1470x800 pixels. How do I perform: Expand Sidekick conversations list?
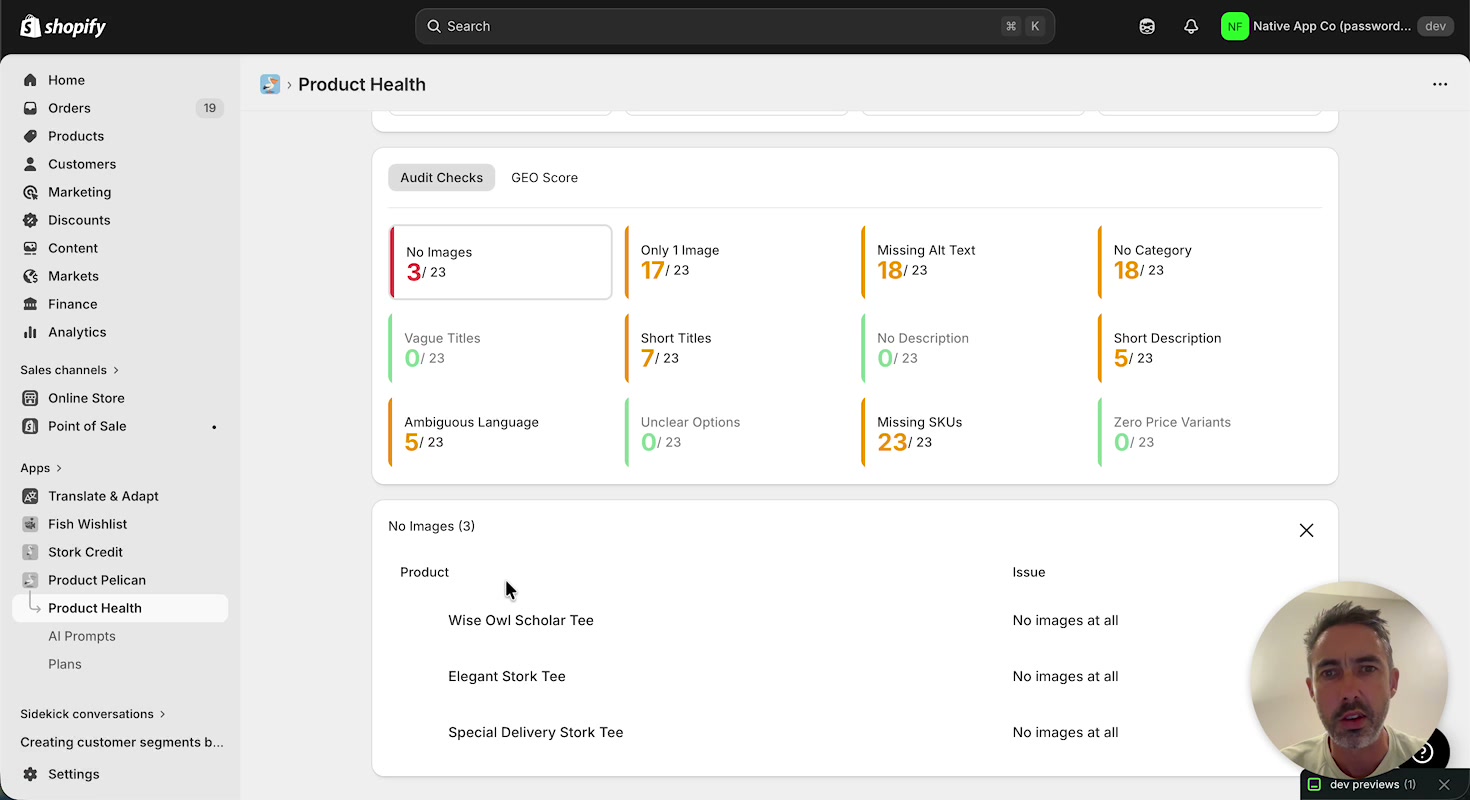coord(162,714)
